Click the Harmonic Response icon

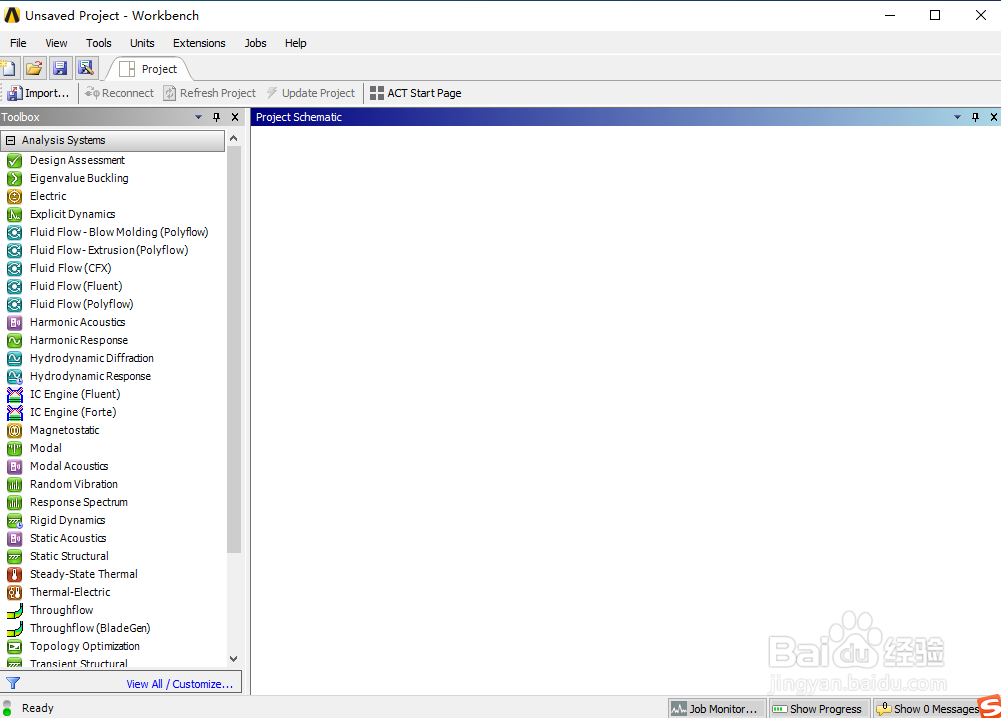pyautogui.click(x=14, y=341)
